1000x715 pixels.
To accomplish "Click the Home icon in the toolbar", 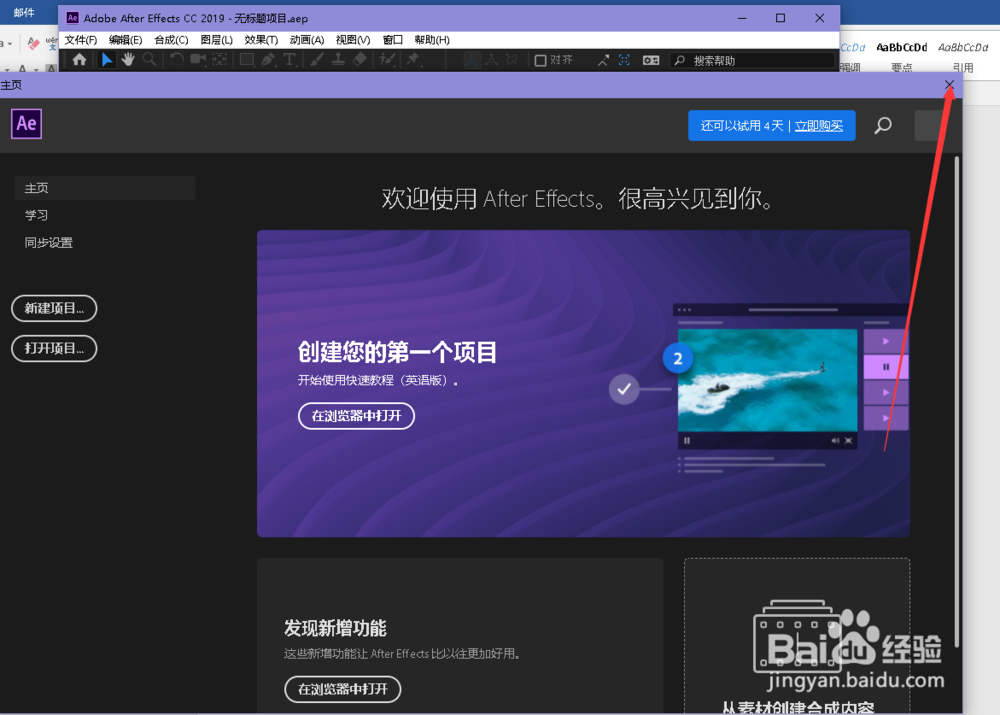I will 79,60.
